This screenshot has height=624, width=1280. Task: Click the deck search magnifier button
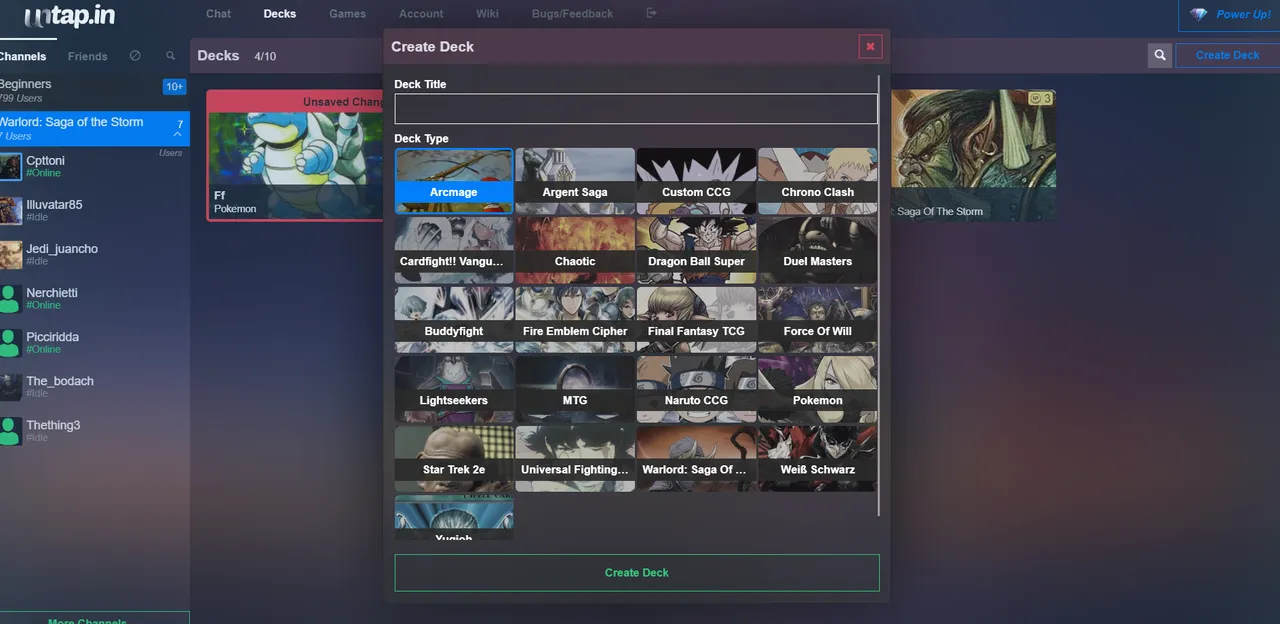[x=1160, y=55]
